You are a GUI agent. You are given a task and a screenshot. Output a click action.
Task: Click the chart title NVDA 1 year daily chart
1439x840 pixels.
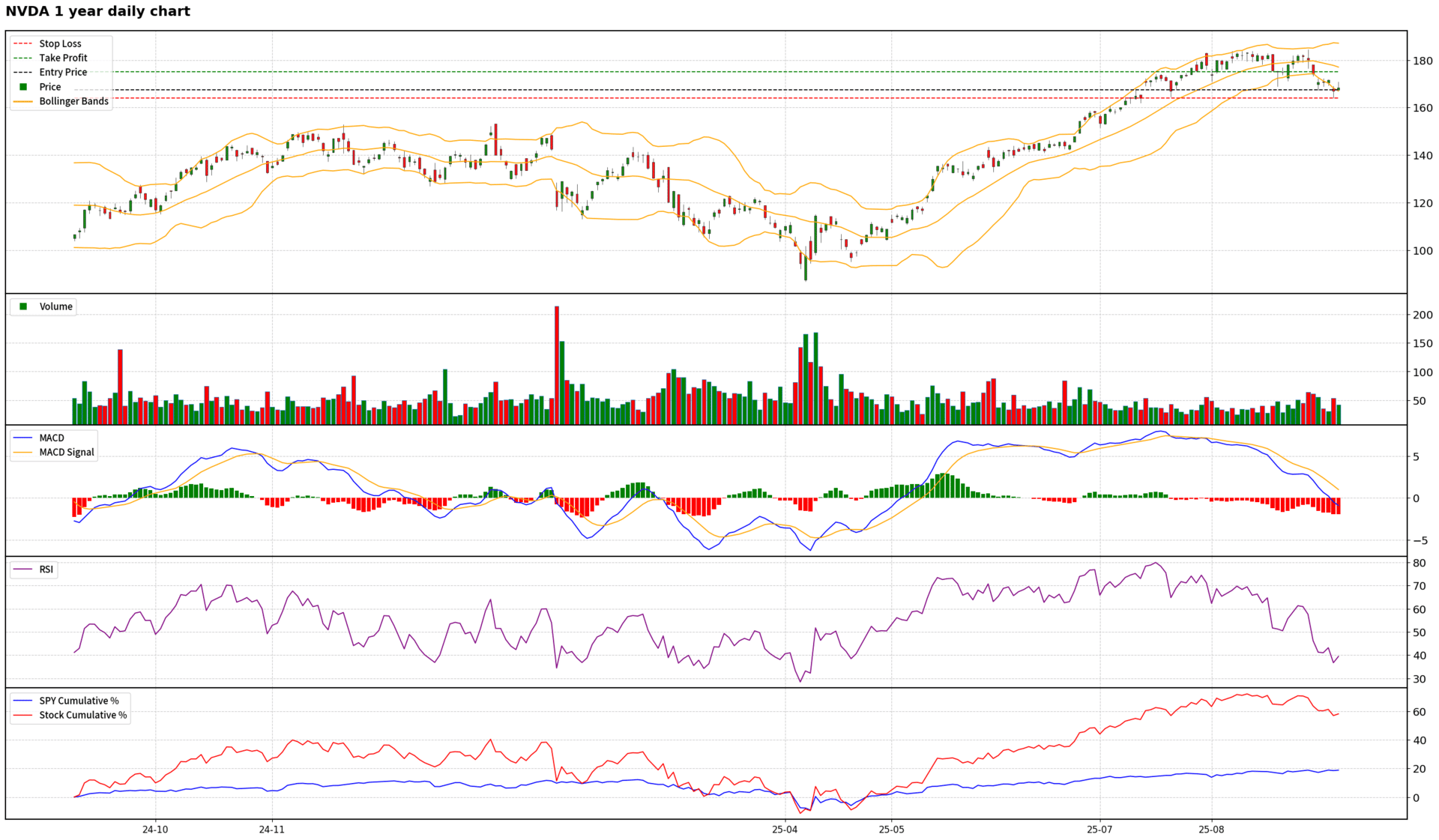(x=98, y=11)
